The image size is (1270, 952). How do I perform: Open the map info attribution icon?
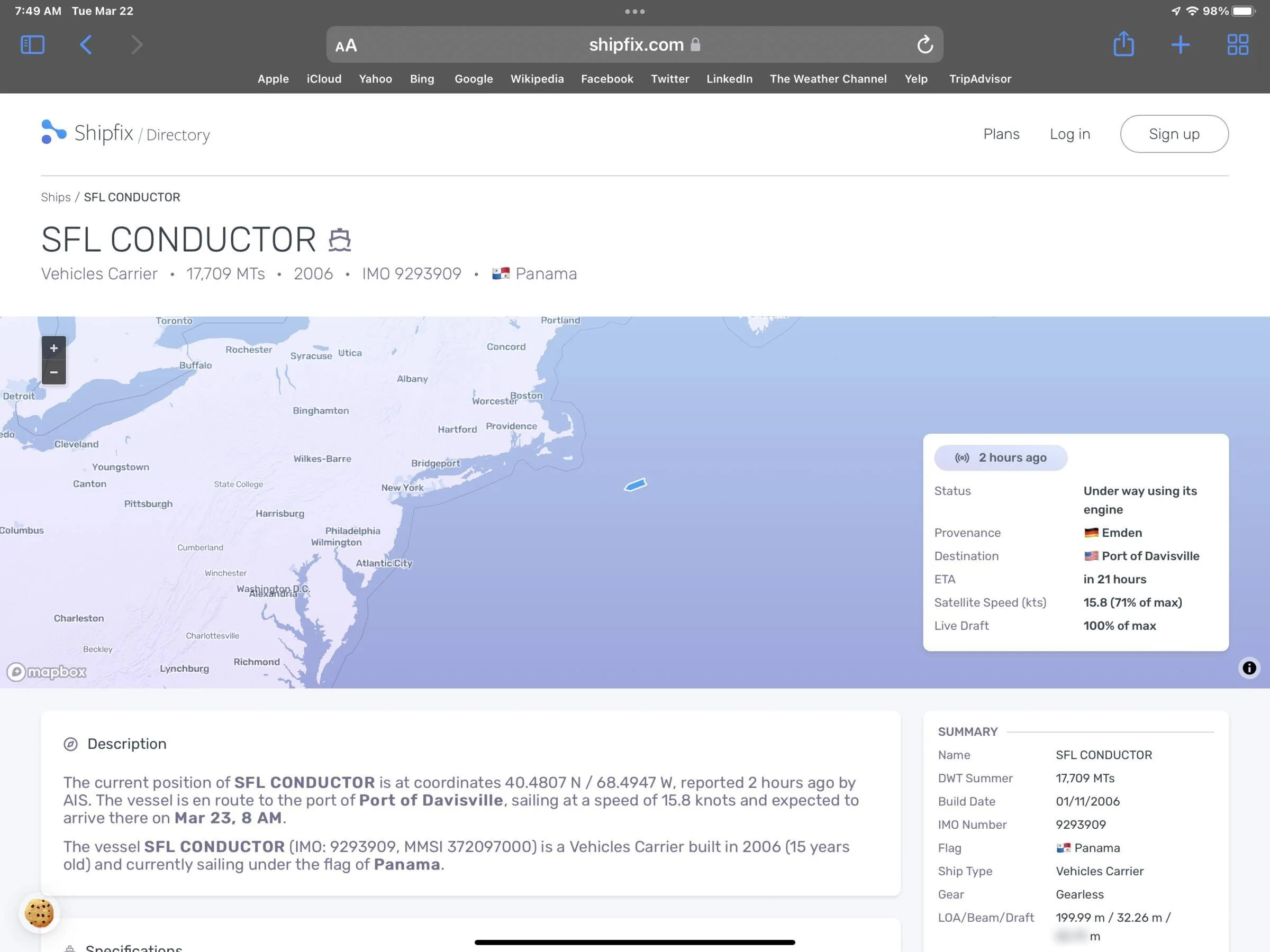1249,668
